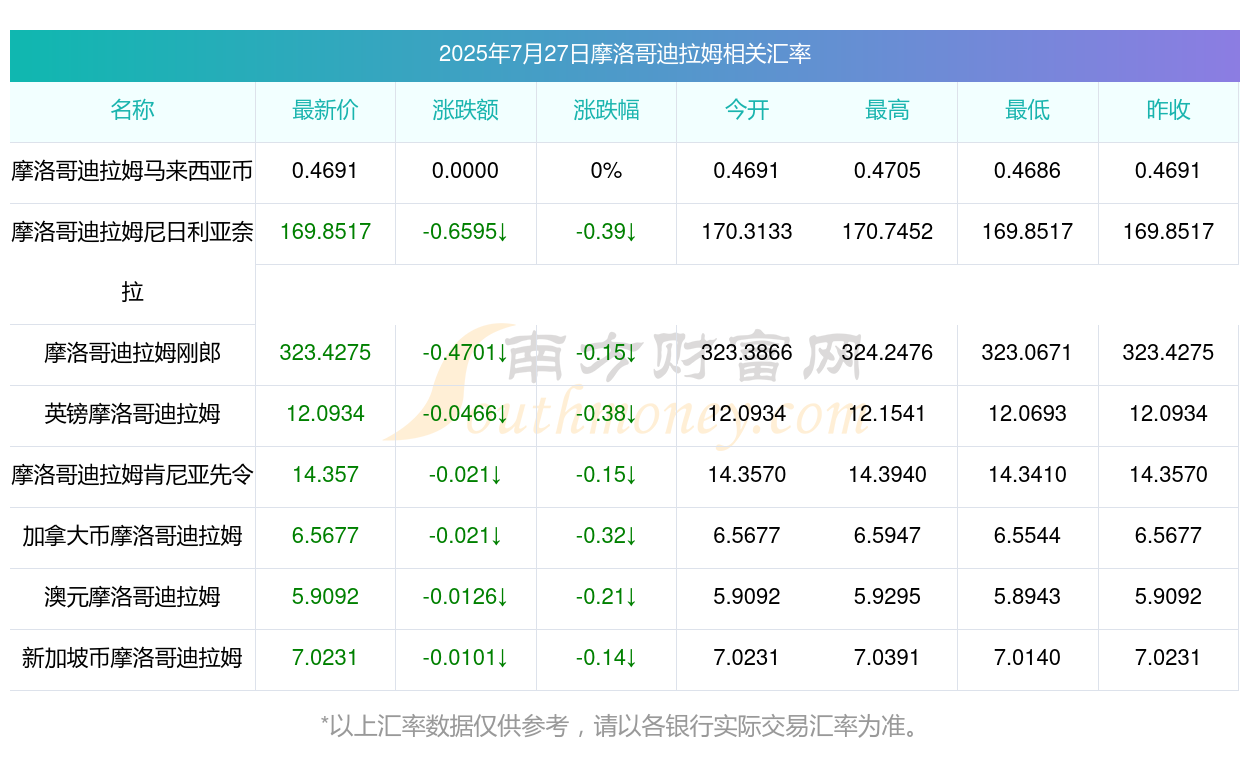
Task: Click the 涨跌额 column header
Action: [x=466, y=111]
